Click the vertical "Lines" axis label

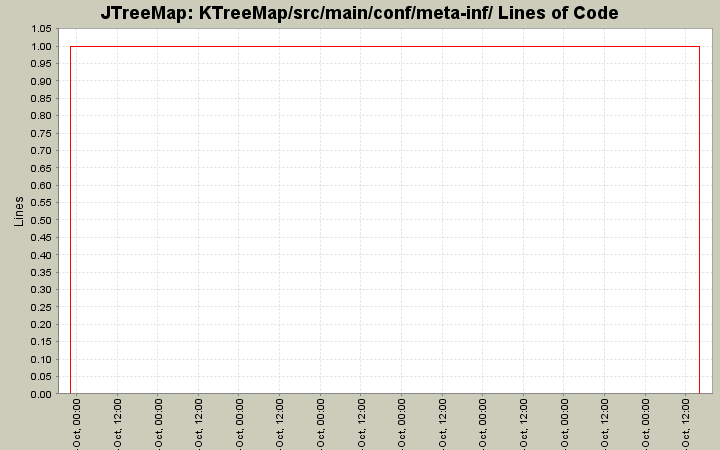(x=19, y=211)
